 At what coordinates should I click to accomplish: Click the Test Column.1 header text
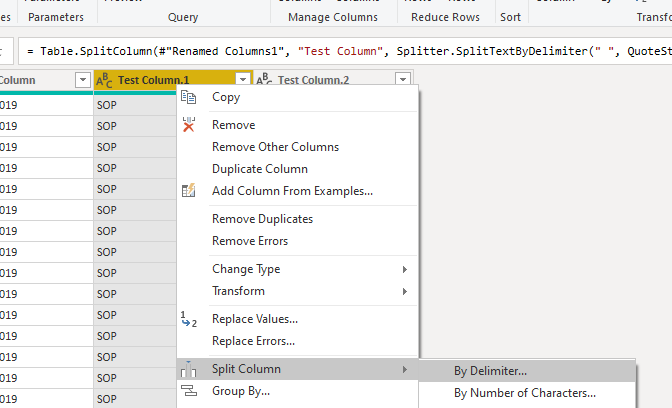pyautogui.click(x=153, y=80)
